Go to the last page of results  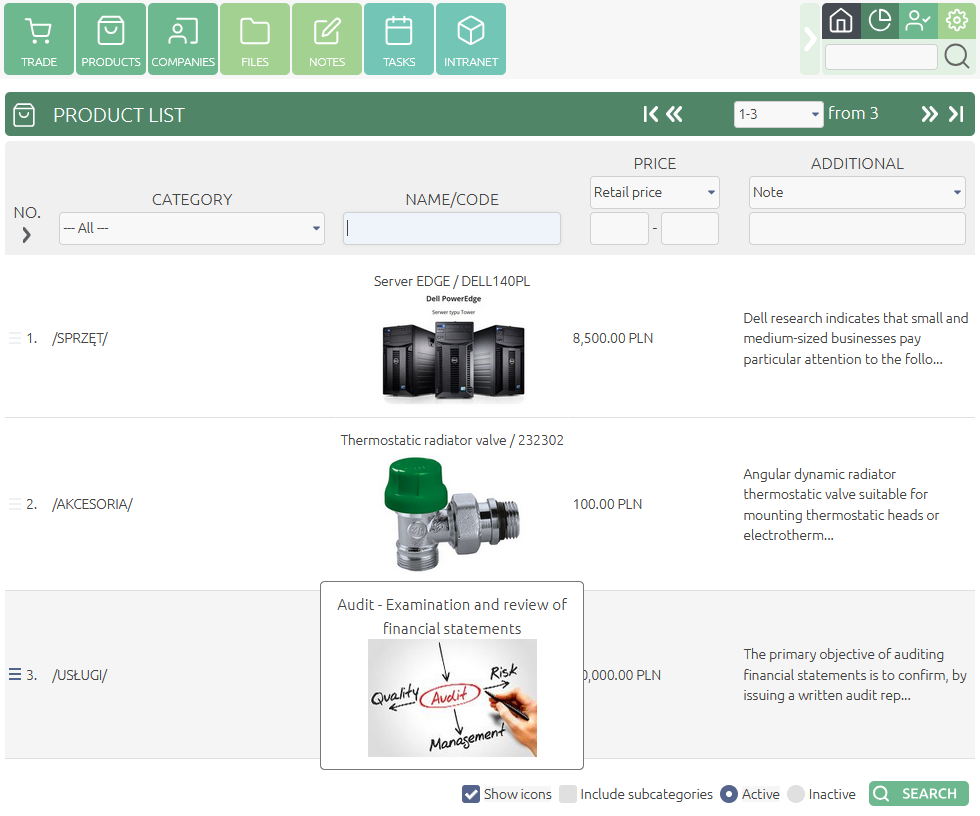[x=958, y=114]
